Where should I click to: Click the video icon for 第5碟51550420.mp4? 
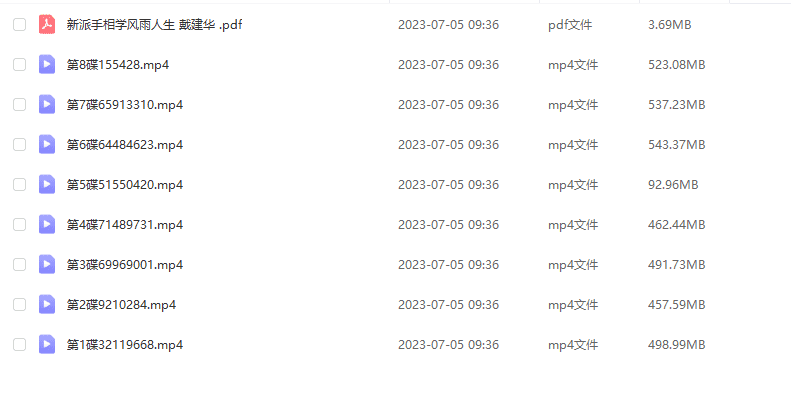[x=47, y=184]
